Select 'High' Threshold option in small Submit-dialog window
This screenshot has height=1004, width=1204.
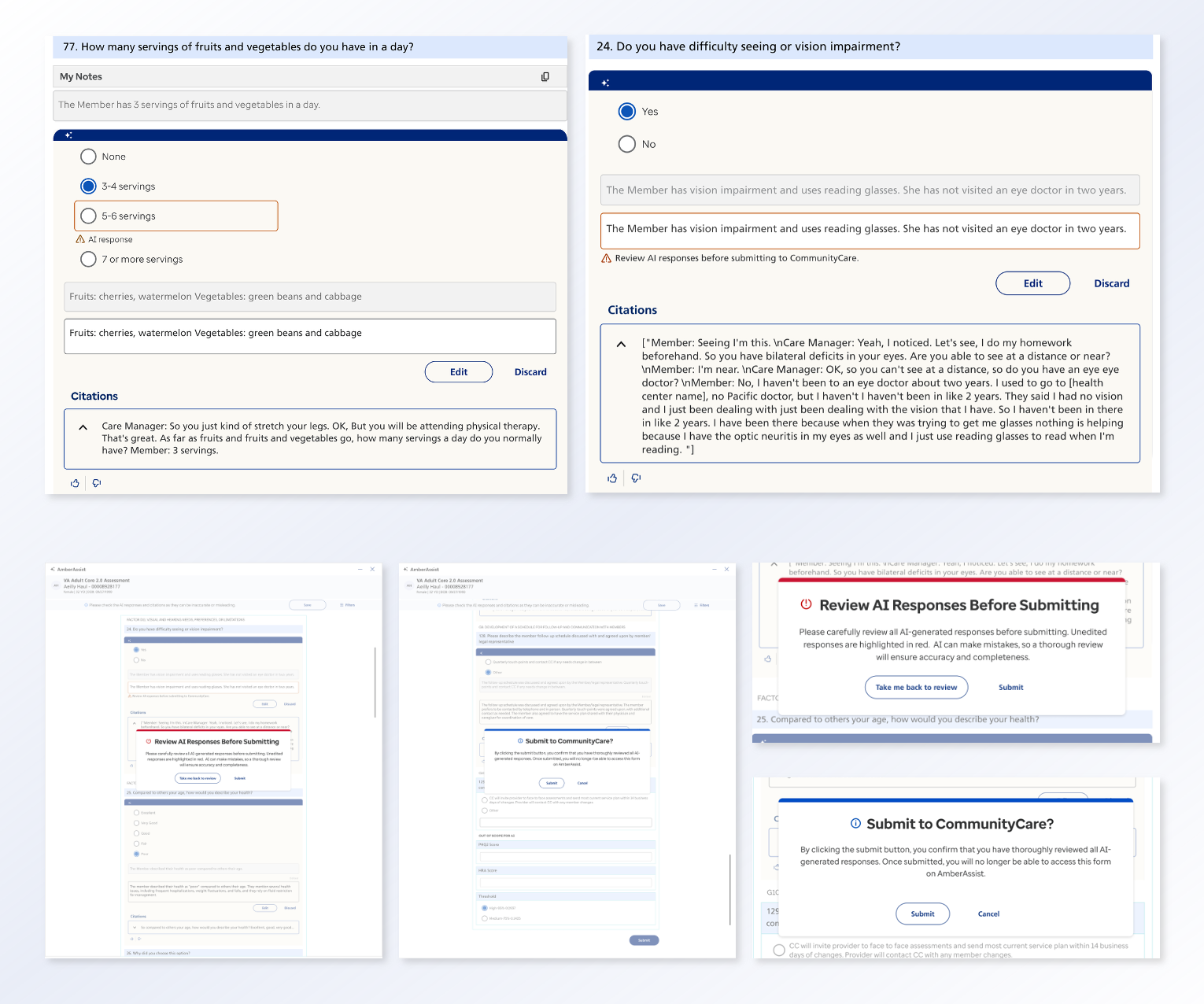pyautogui.click(x=485, y=908)
